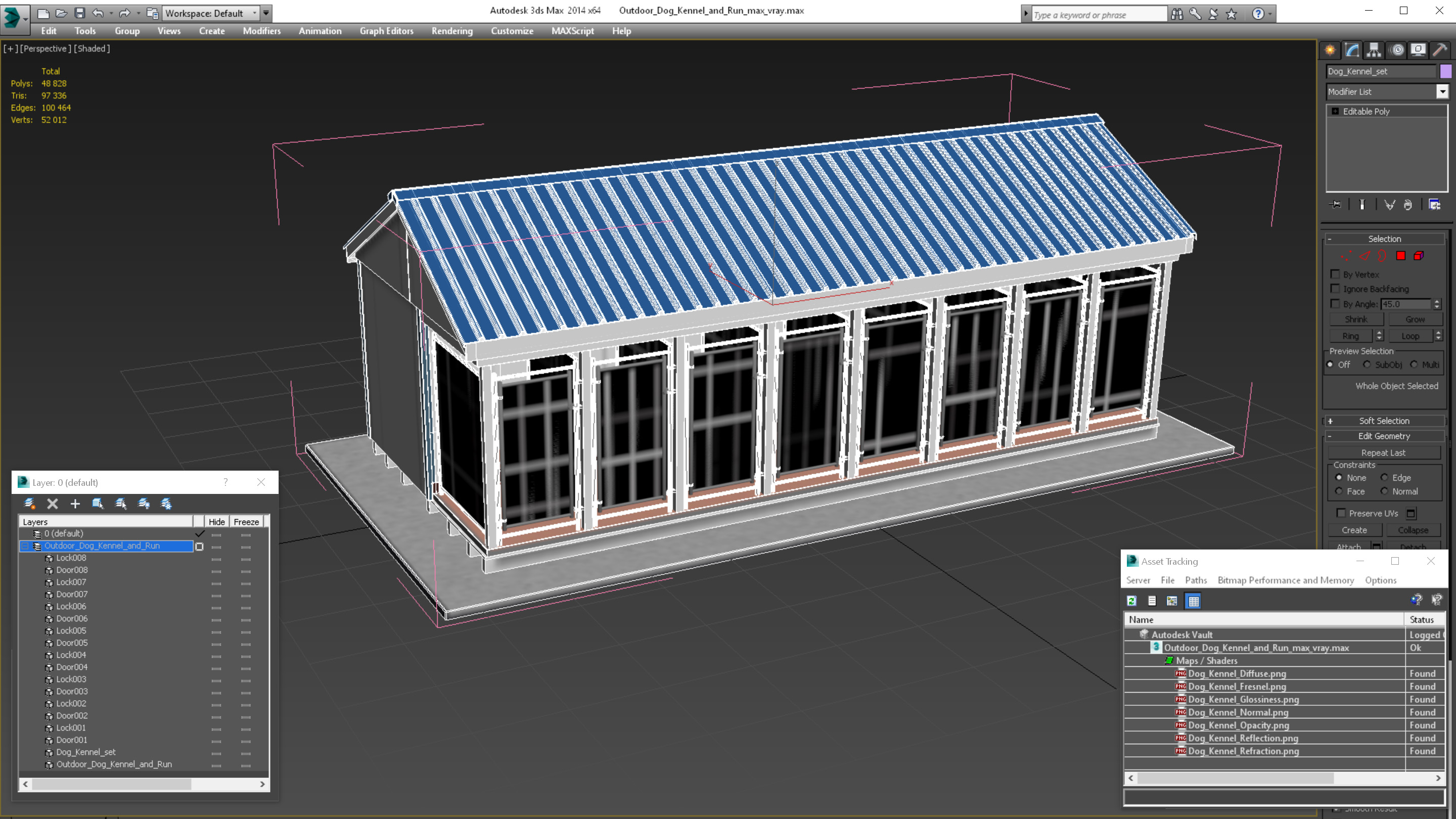Select the Edge constraint radio button
Image resolution: width=1456 pixels, height=819 pixels.
(1385, 478)
